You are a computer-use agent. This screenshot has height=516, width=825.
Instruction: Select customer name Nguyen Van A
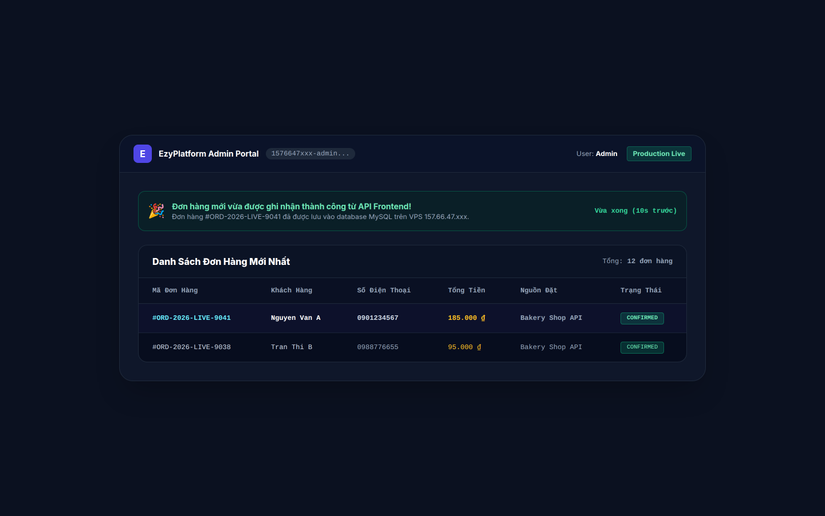(x=296, y=318)
